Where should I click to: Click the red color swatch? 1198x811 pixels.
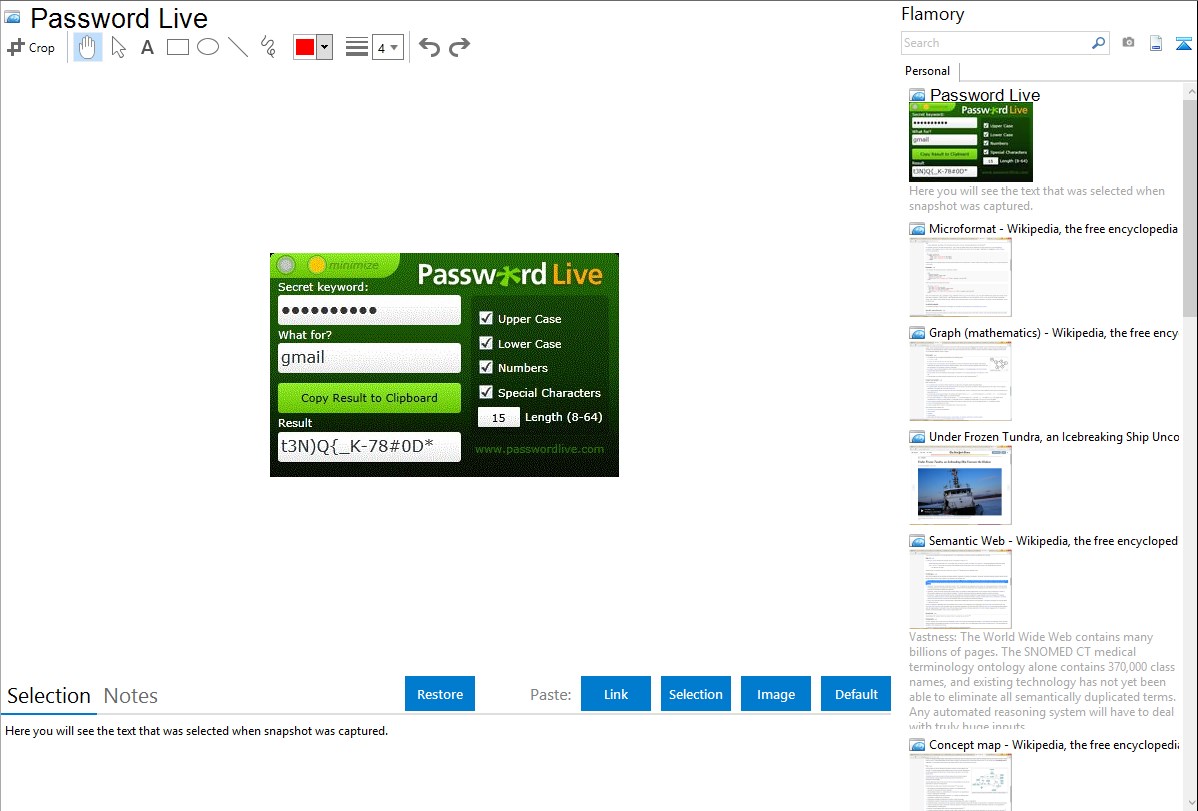[305, 47]
